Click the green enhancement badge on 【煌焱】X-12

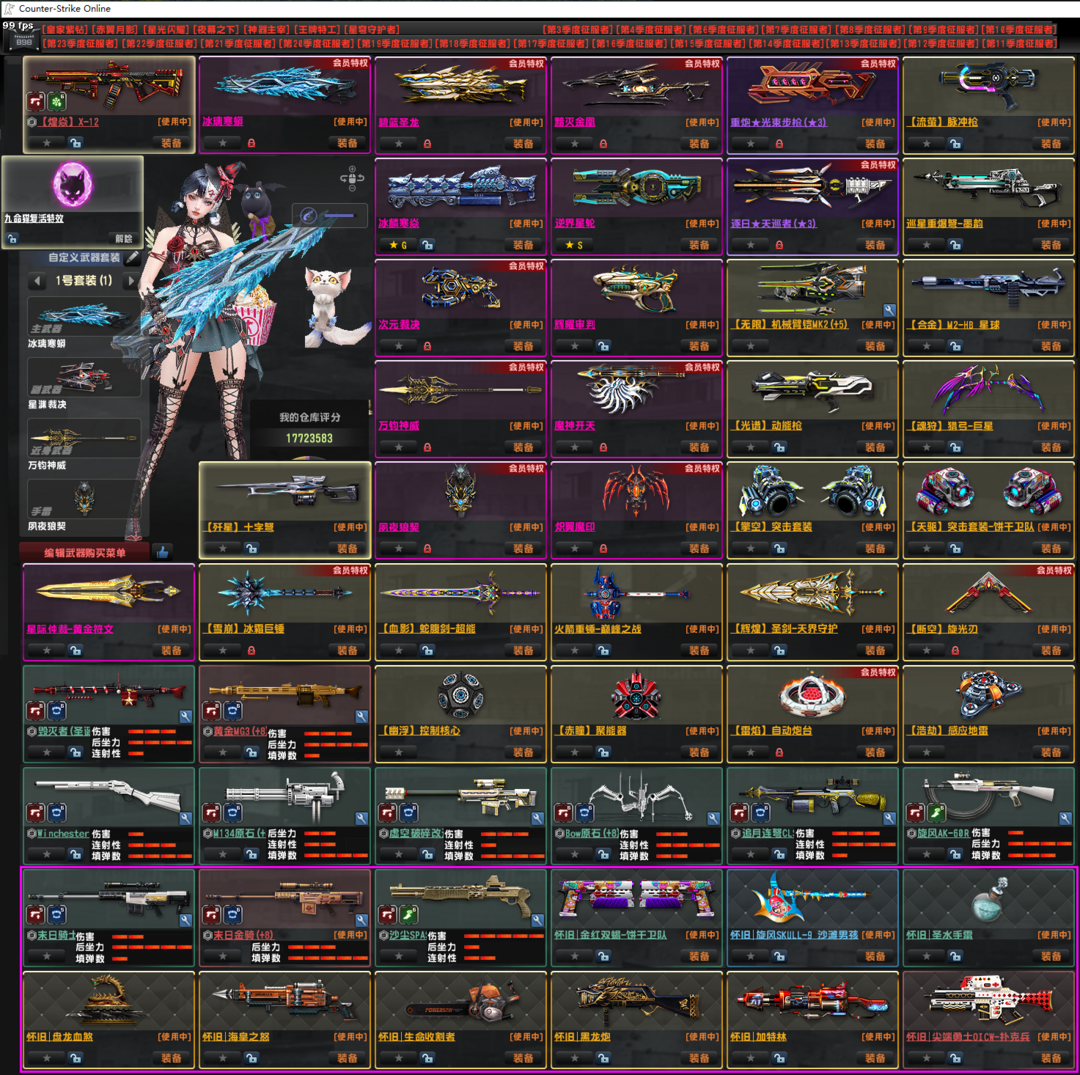pos(57,102)
